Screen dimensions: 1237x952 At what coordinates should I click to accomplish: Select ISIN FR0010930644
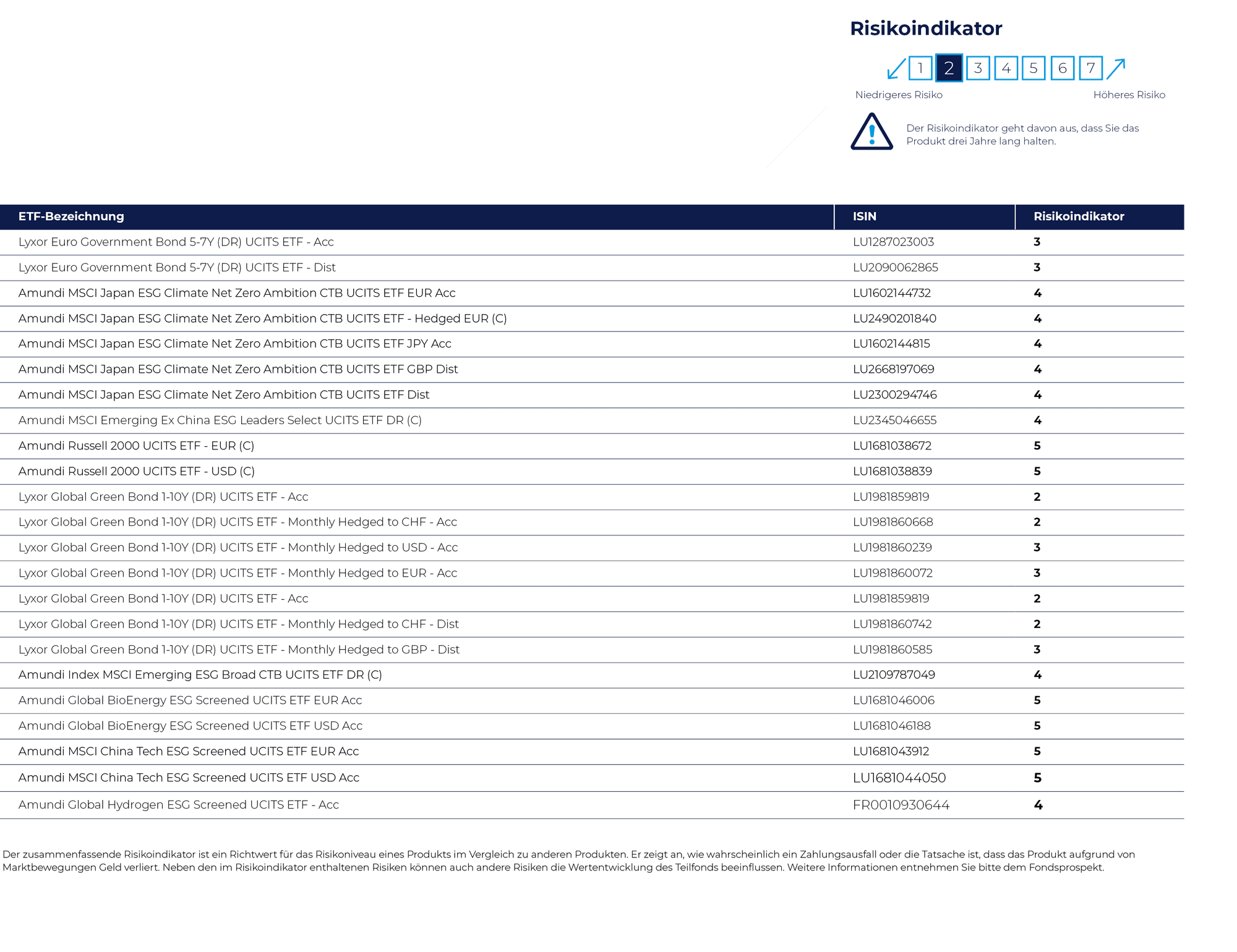(901, 805)
